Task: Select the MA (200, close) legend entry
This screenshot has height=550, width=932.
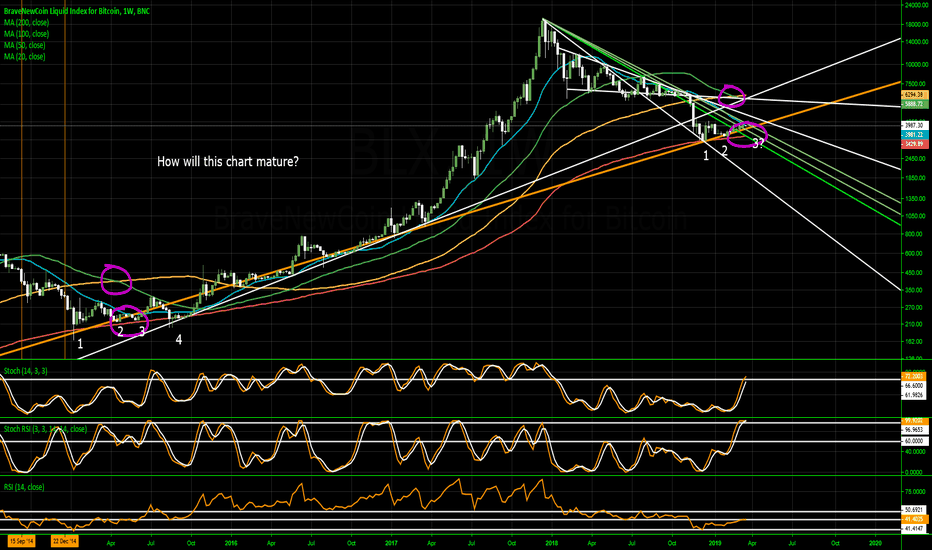Action: click(26, 23)
